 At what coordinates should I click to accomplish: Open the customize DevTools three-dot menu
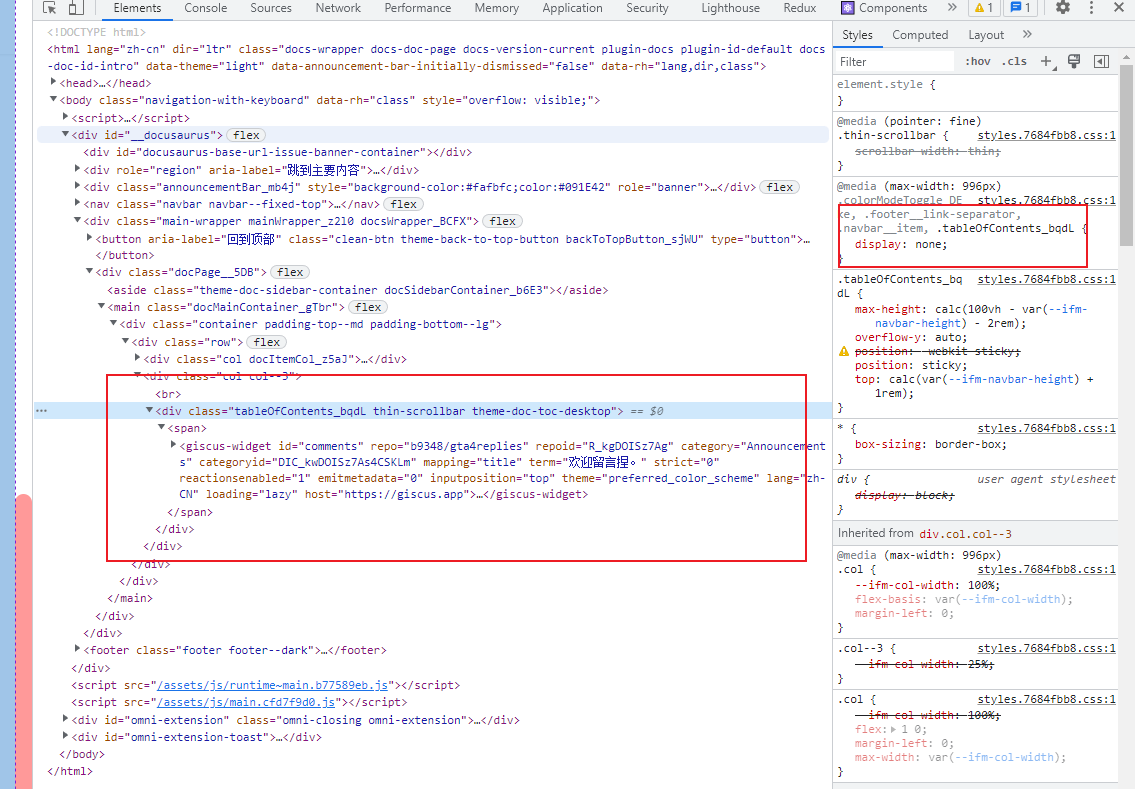1090,8
